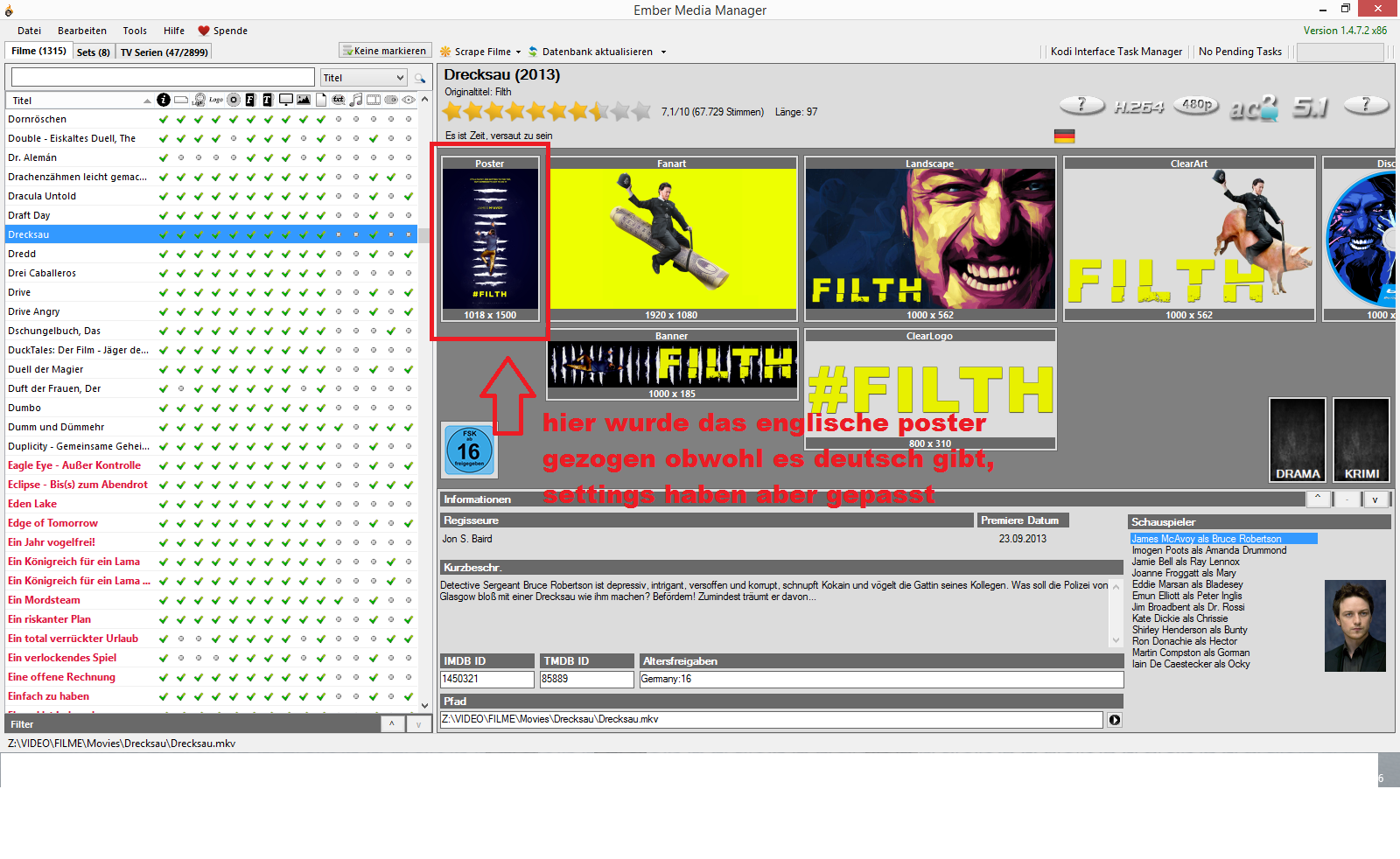Open the Titel search-field dropdown
This screenshot has width=1400, height=859.
tap(400, 78)
